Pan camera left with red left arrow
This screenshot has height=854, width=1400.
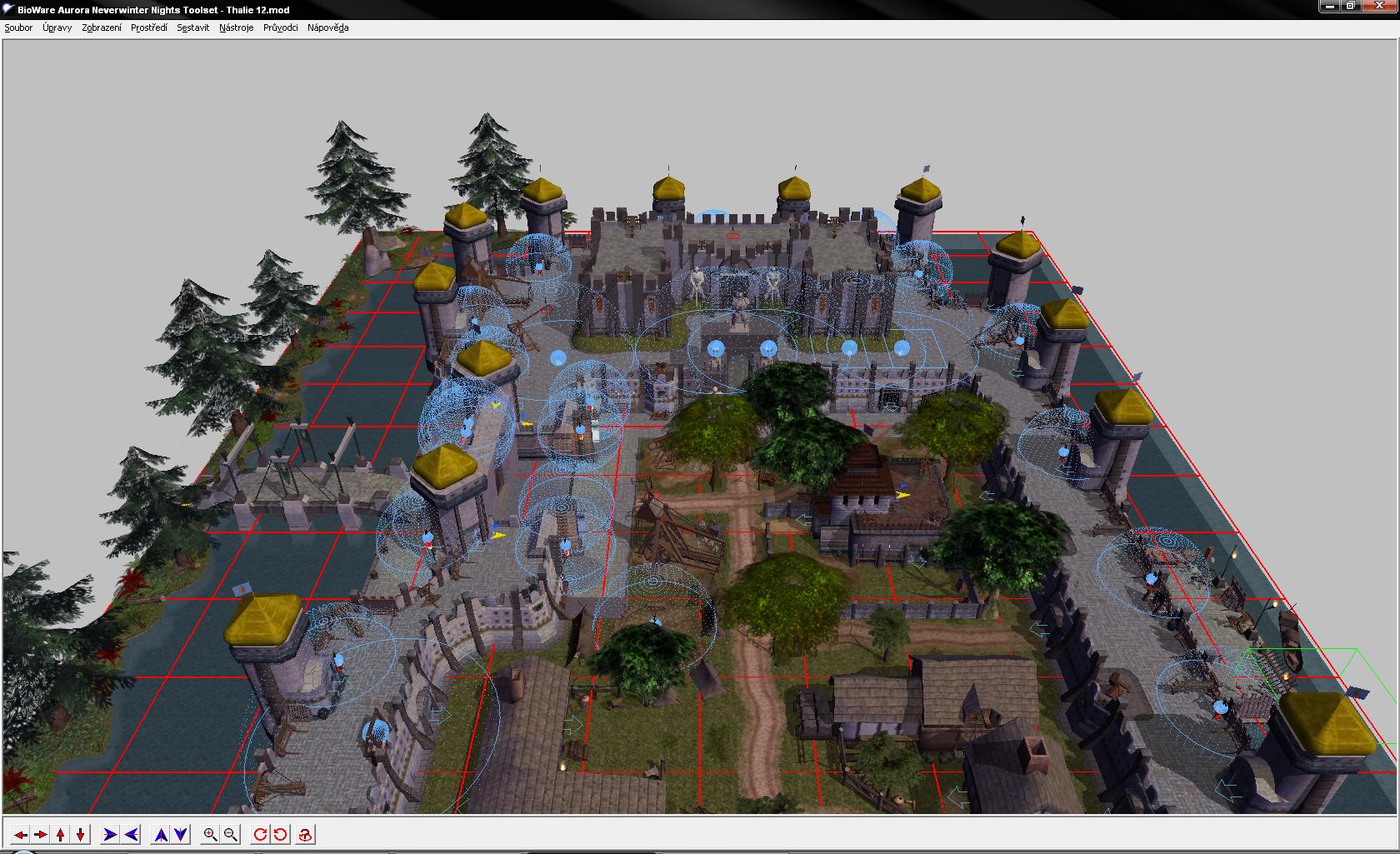[x=20, y=835]
